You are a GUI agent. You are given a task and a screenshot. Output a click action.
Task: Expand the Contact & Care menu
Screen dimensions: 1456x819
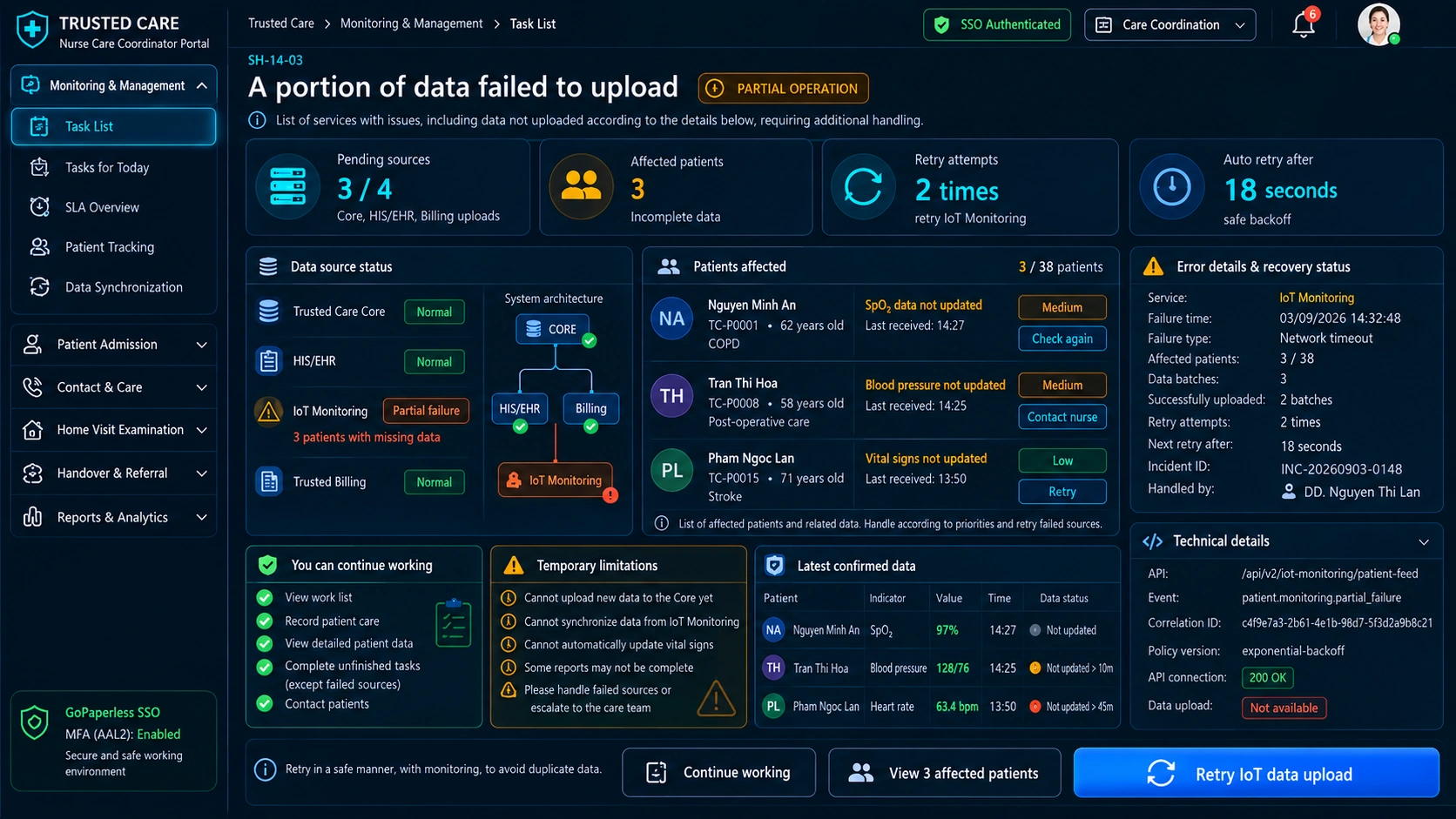pos(114,387)
